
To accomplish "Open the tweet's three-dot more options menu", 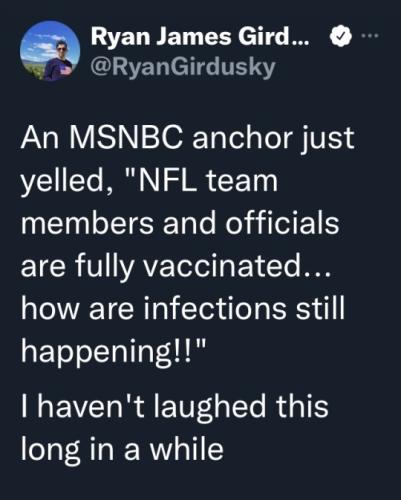I will 372,36.
